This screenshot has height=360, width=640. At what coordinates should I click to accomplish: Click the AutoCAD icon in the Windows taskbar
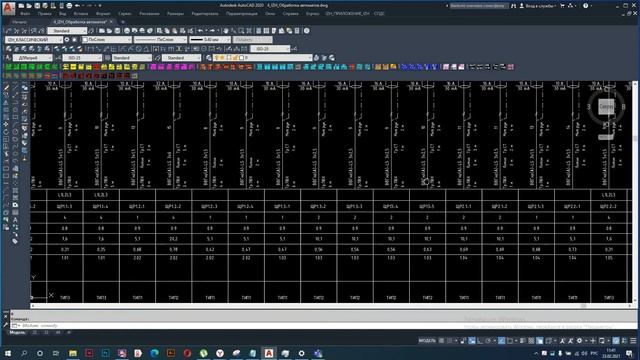(269, 353)
